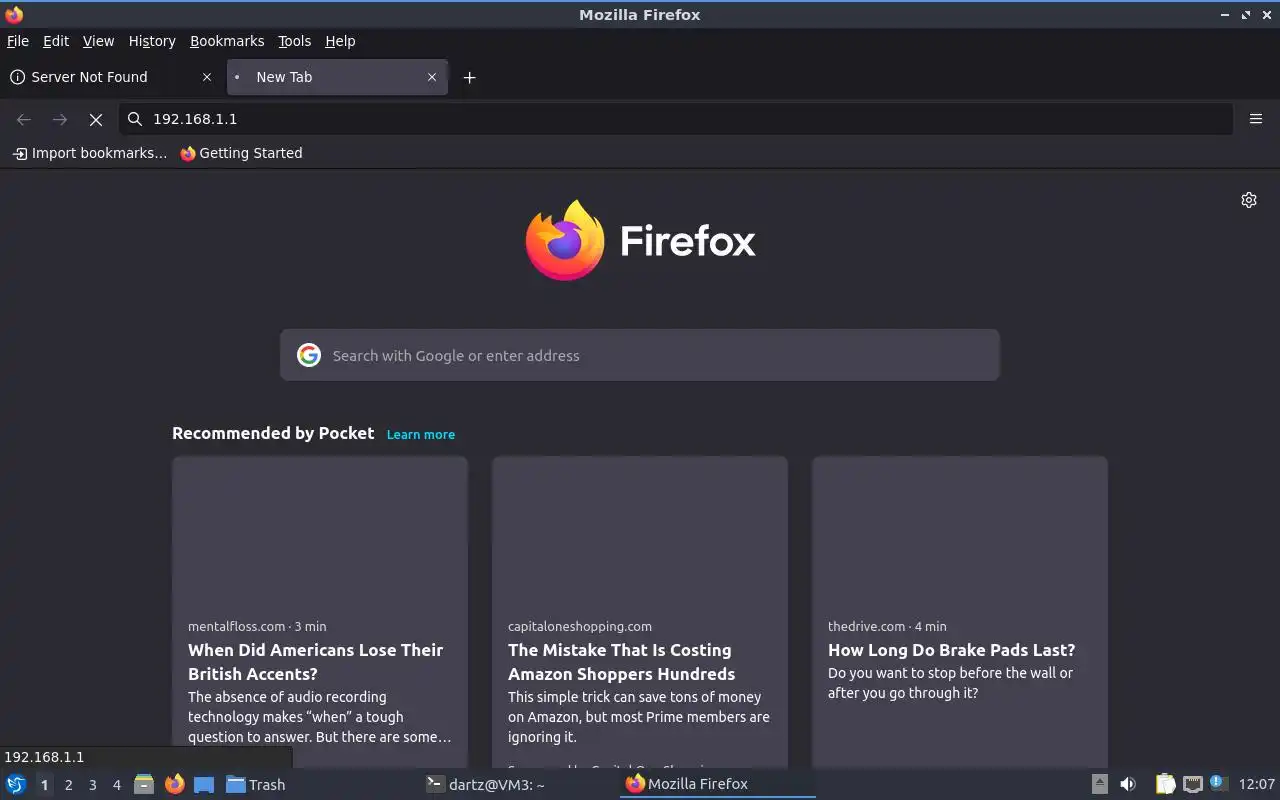This screenshot has height=800, width=1280.
Task: Click the mentalfloss.com · 3 min source text
Action: (x=257, y=626)
